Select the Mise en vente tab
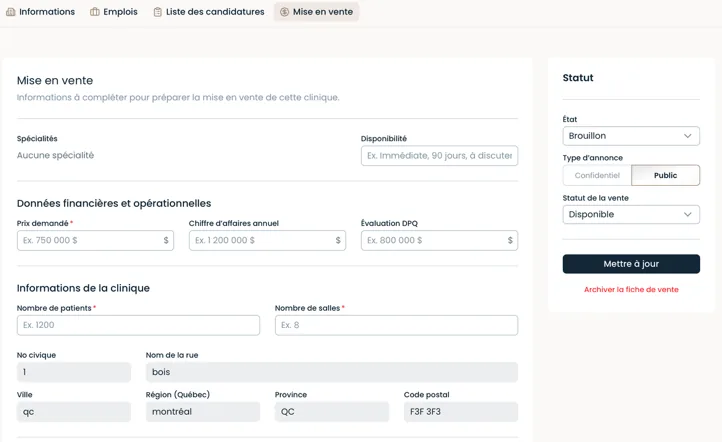The height and width of the screenshot is (442, 722). point(316,12)
